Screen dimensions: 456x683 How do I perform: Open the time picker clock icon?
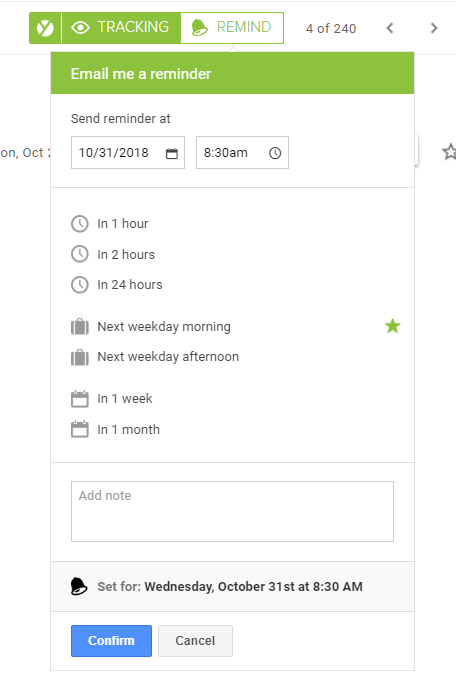[275, 153]
